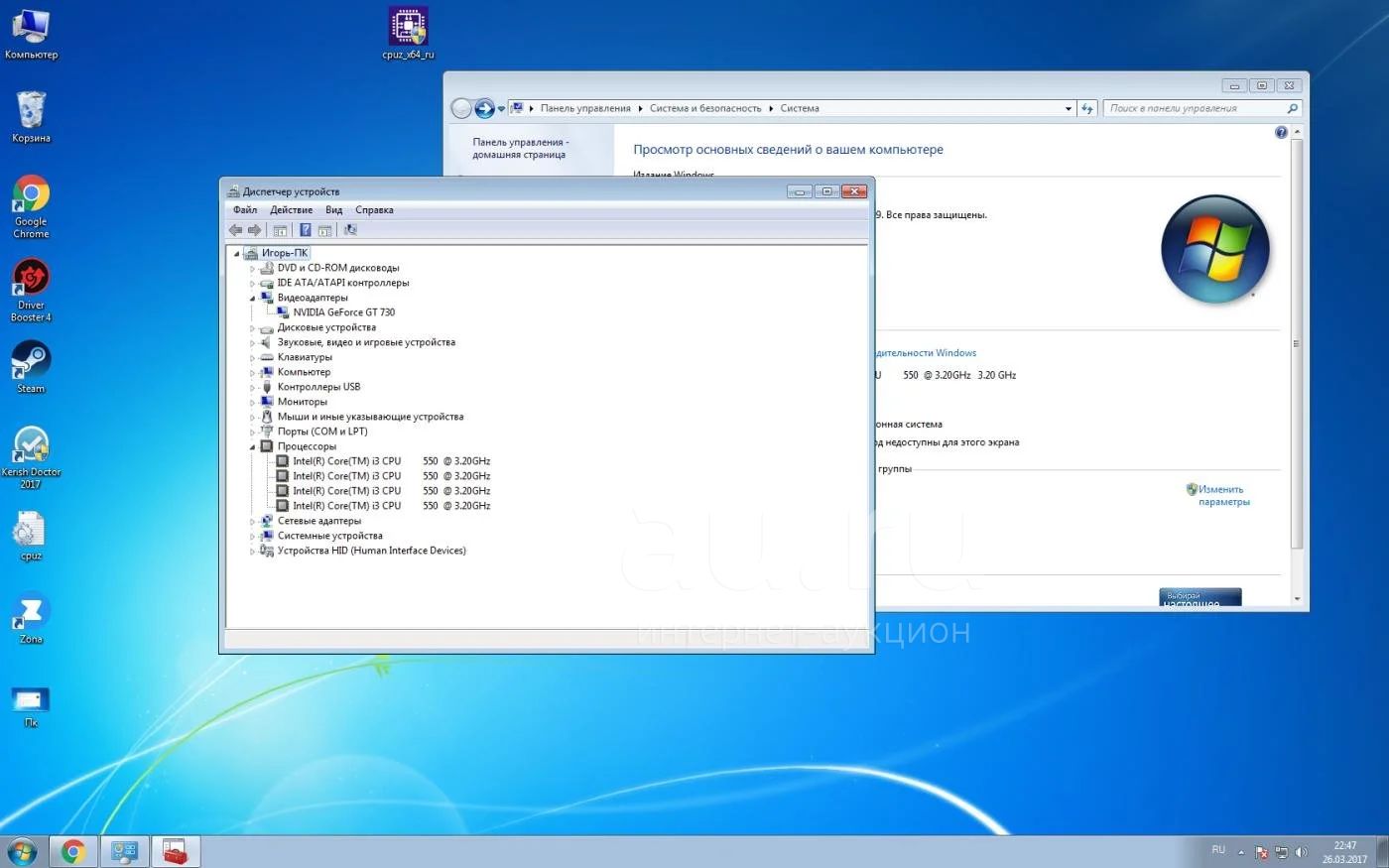Click Back button in System window
This screenshot has width=1389, height=868.
tap(461, 108)
